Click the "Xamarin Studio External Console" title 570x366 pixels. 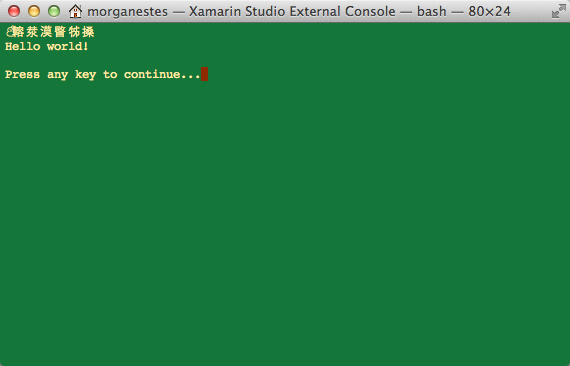[x=292, y=12]
